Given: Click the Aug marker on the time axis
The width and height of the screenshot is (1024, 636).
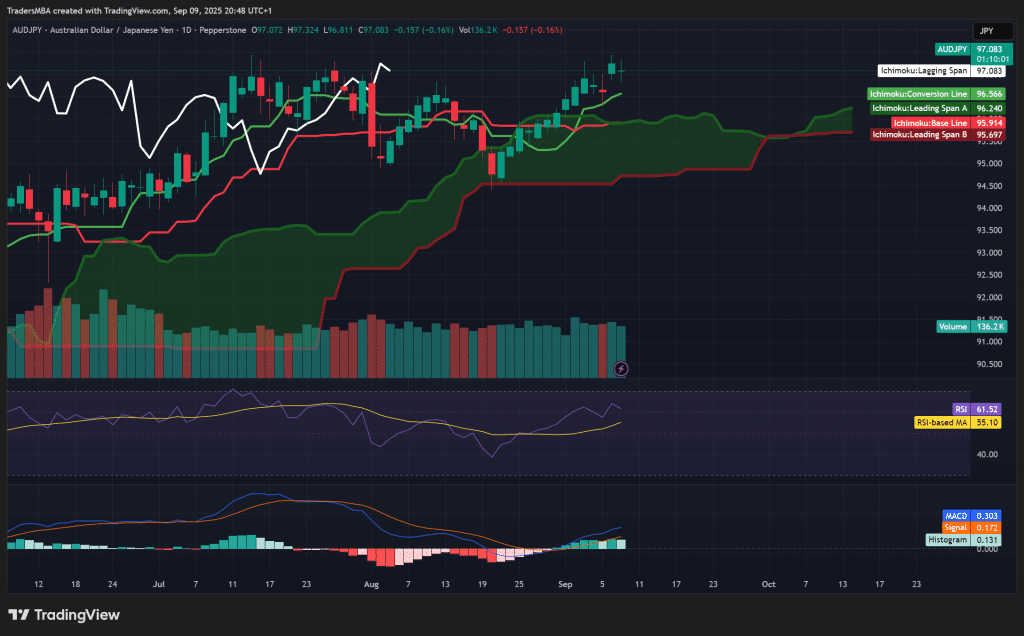Looking at the screenshot, I should coord(372,583).
